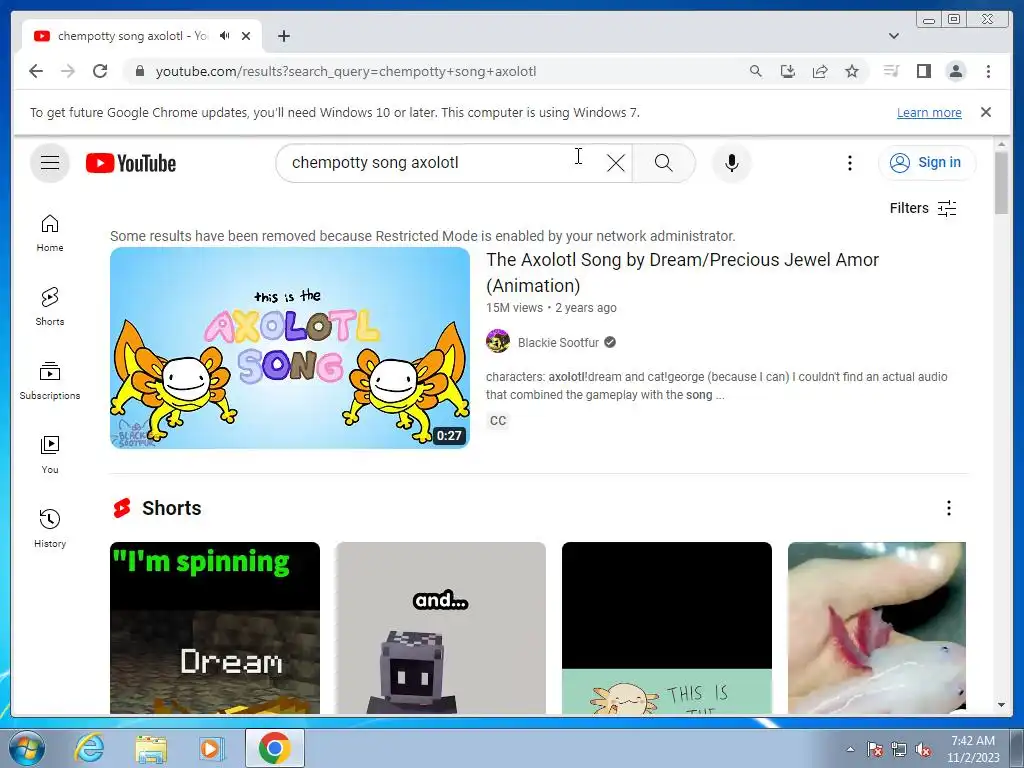
Task: Open the Axolotl Song video title link
Action: 682,272
